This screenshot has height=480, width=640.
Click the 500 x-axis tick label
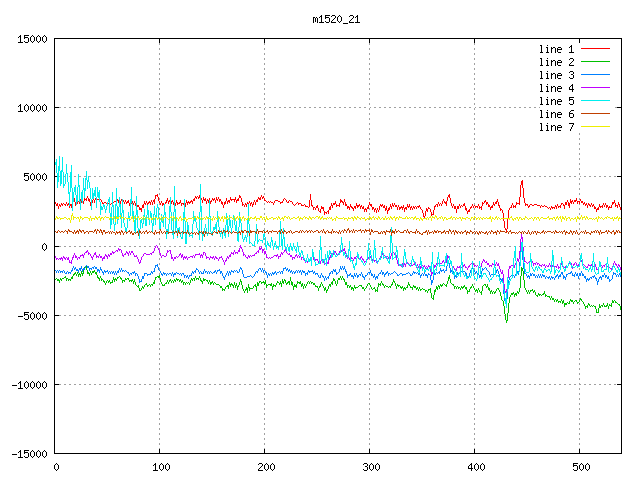point(579,467)
